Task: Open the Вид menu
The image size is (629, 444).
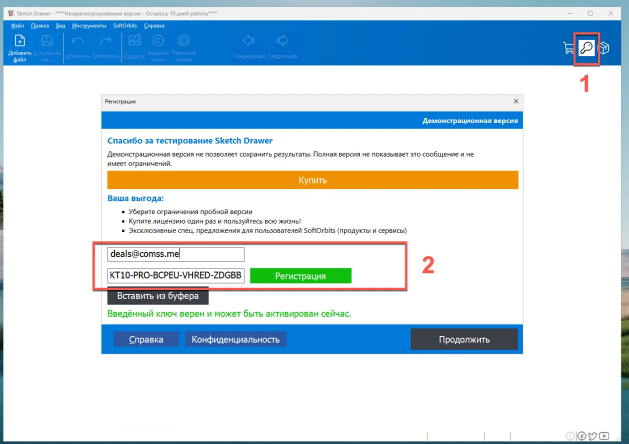Action: (x=60, y=26)
